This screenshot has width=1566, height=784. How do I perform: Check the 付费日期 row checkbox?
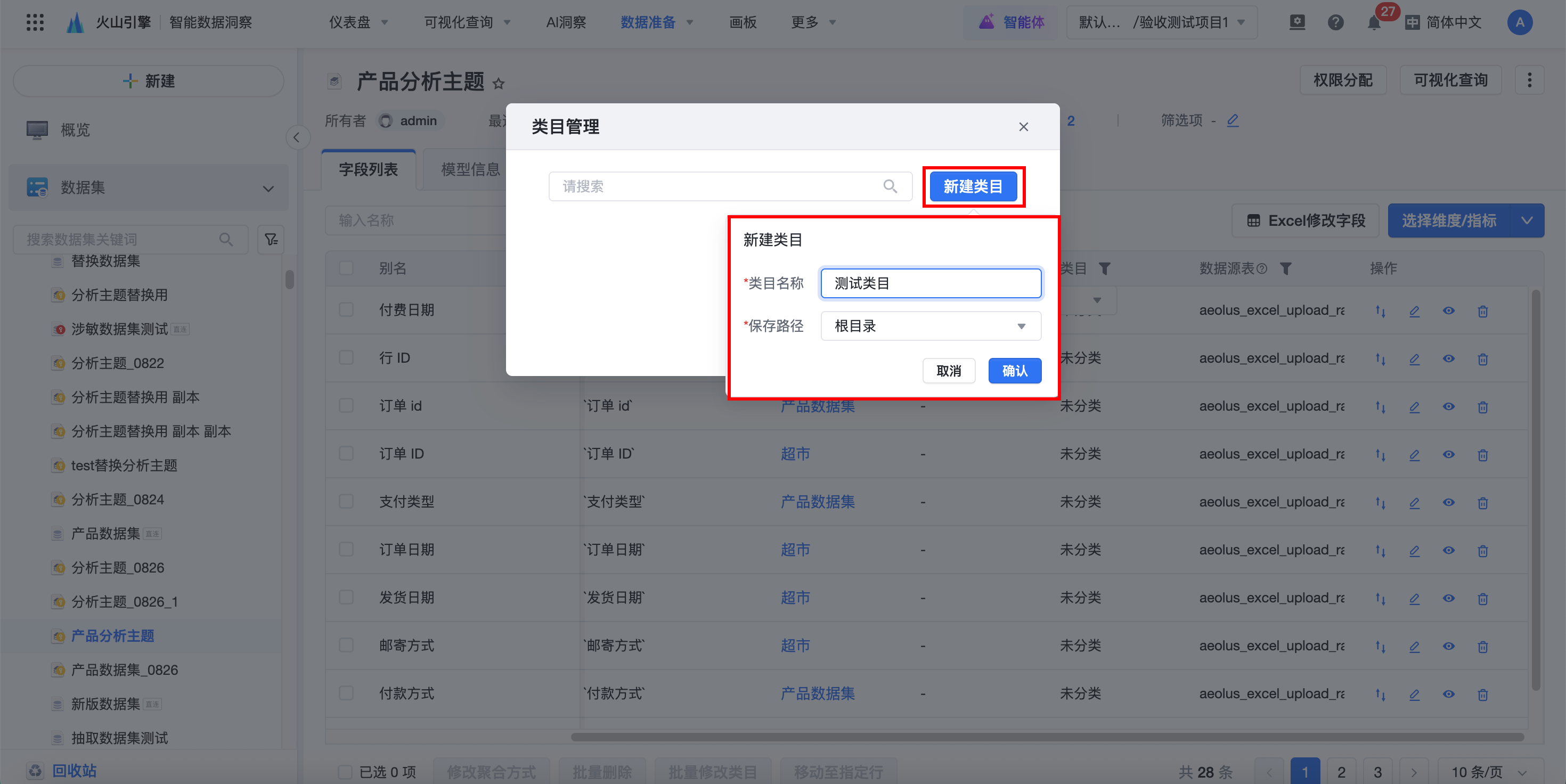[x=347, y=310]
